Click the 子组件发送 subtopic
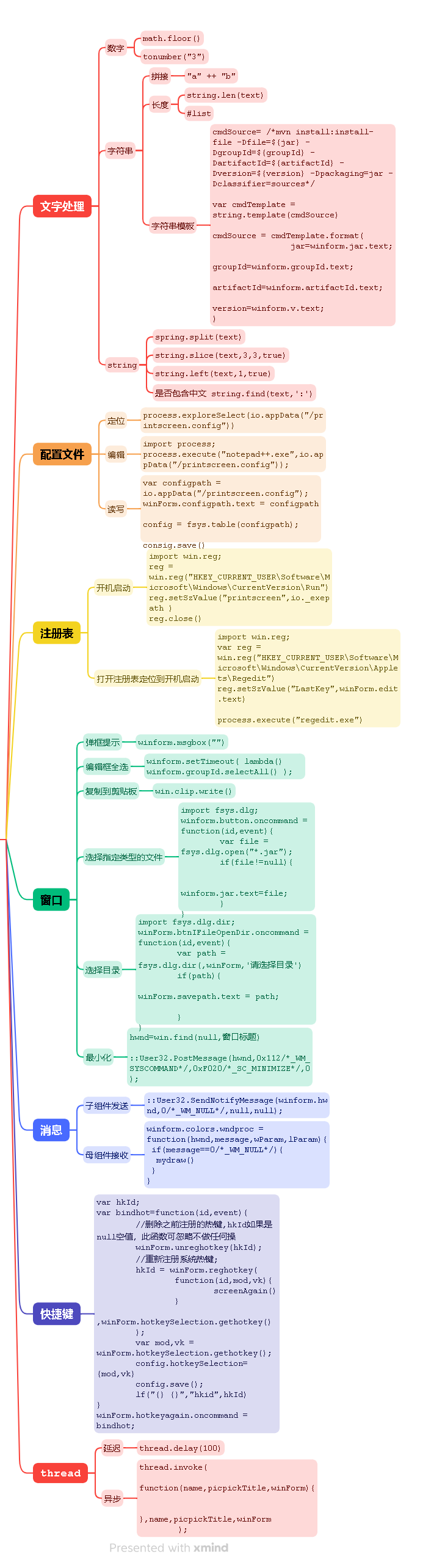Screen dimensions: 431x1568 [107, 1106]
